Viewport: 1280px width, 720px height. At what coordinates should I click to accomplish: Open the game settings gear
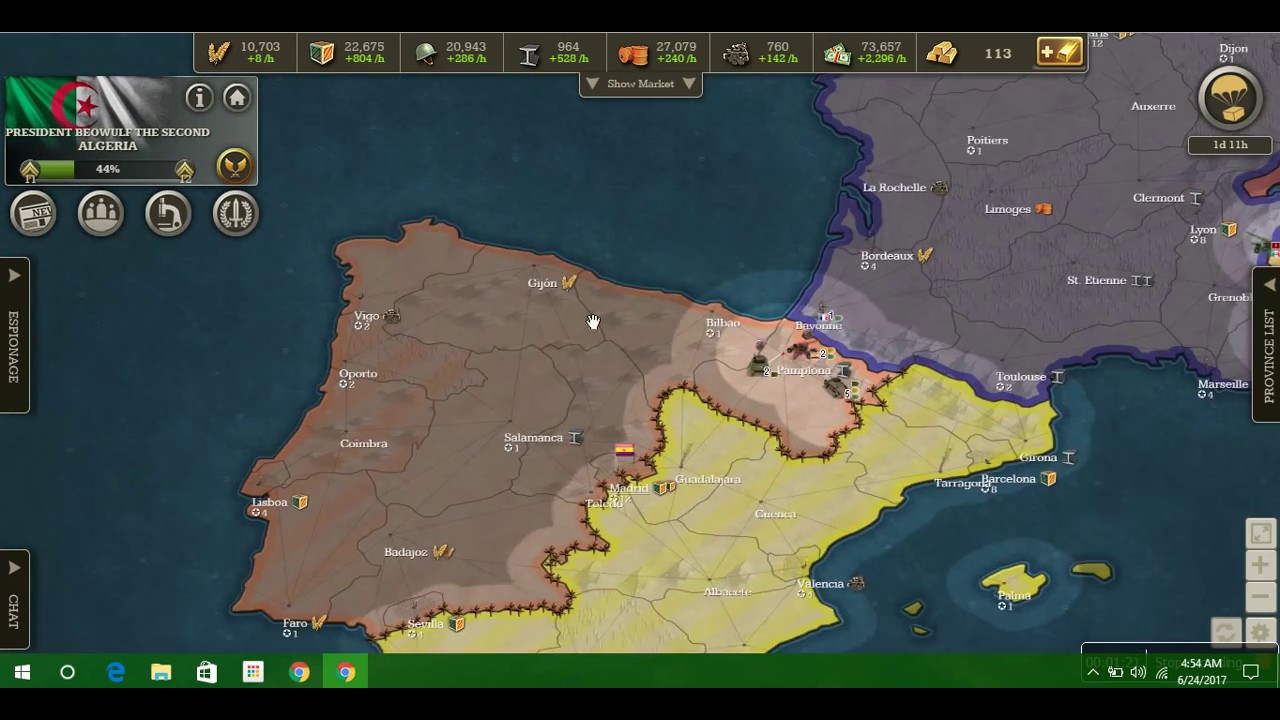[x=1260, y=632]
